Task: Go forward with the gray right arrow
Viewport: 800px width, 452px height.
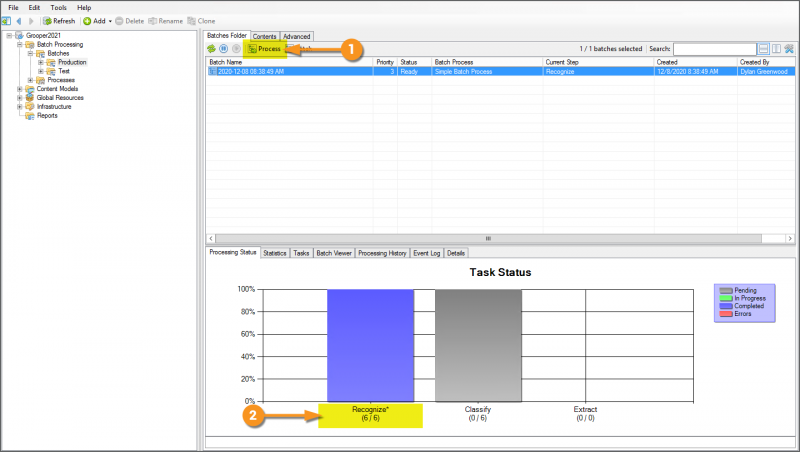Action: pyautogui.click(x=31, y=21)
